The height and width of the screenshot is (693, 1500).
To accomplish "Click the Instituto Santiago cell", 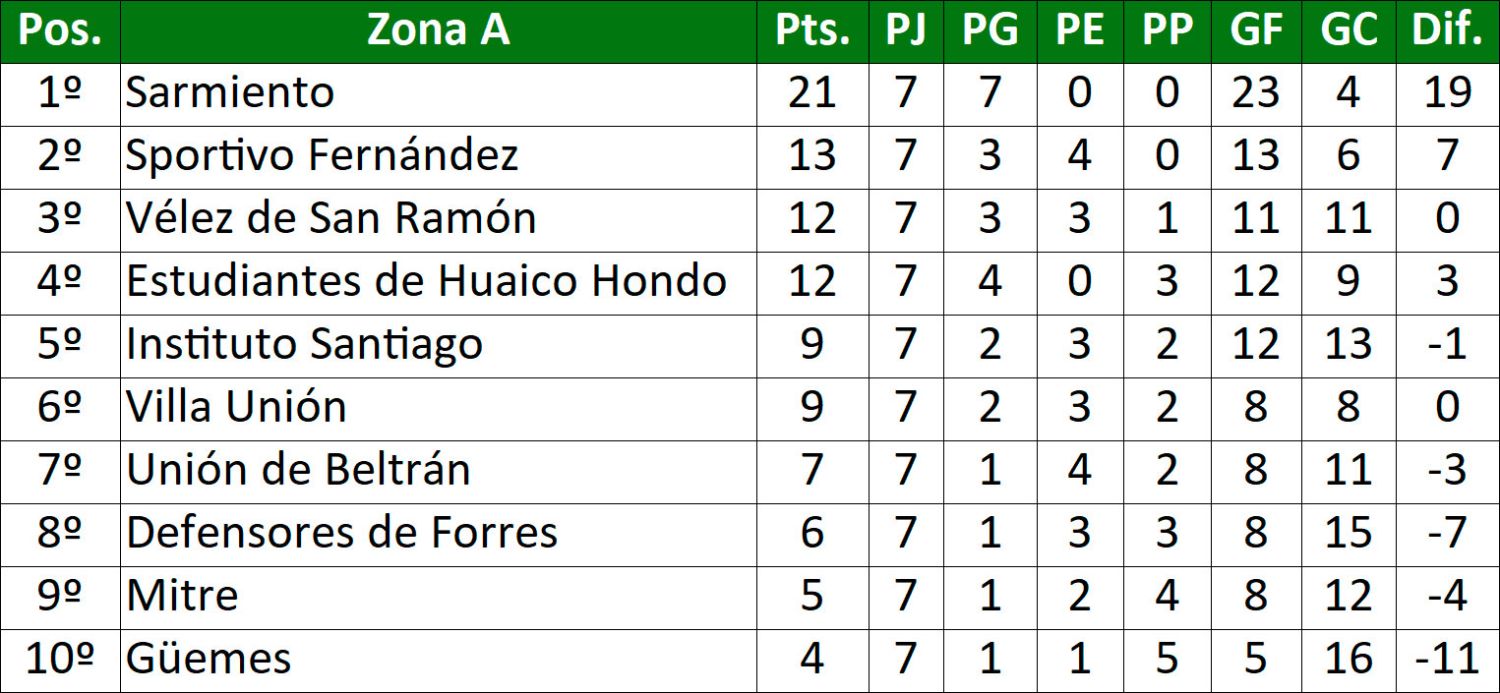I will 304,345.
